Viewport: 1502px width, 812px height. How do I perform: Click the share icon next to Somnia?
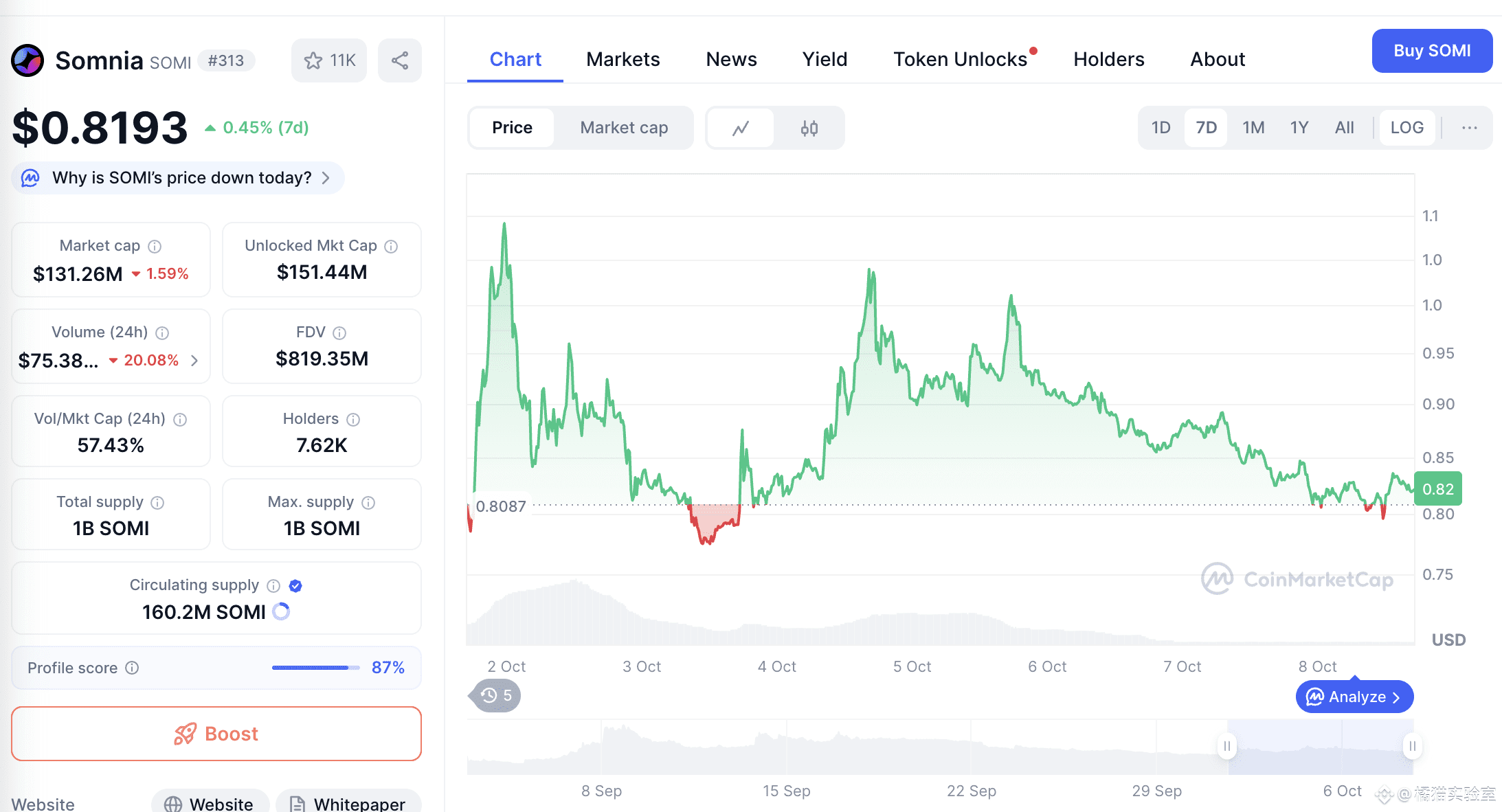400,60
